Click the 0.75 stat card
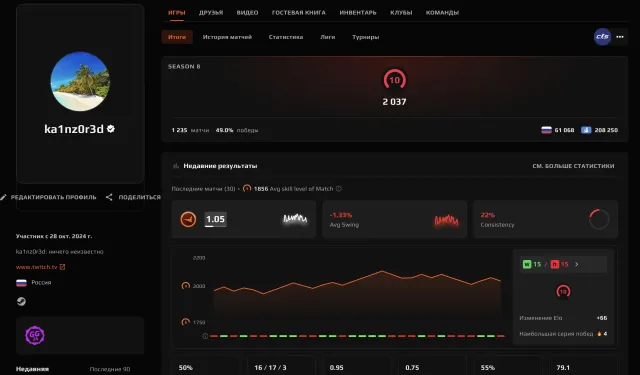The width and height of the screenshot is (640, 375). (x=432, y=366)
